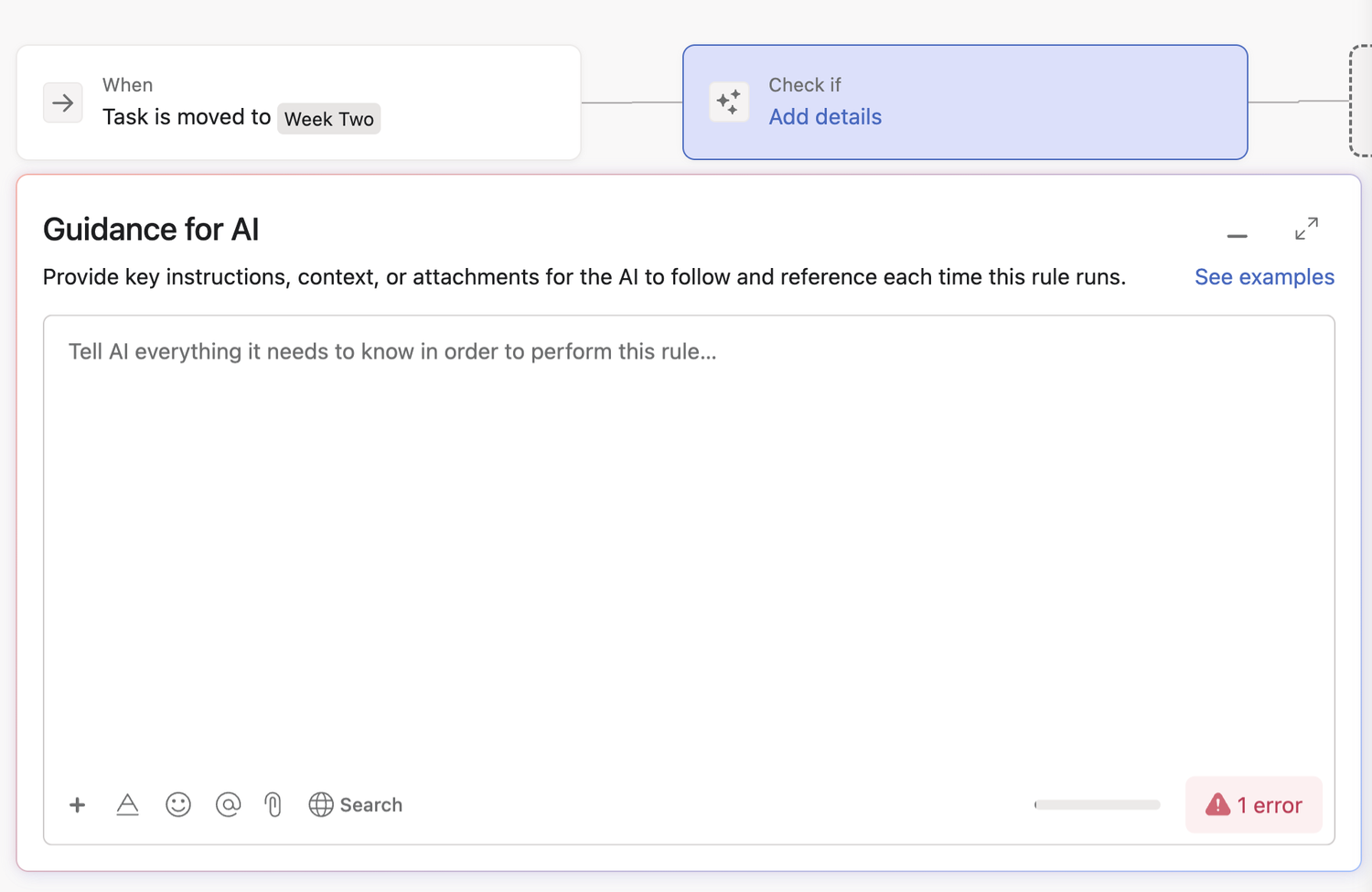Image resolution: width=1372 pixels, height=892 pixels.
Task: Click the character limit progress bar
Action: [1098, 805]
